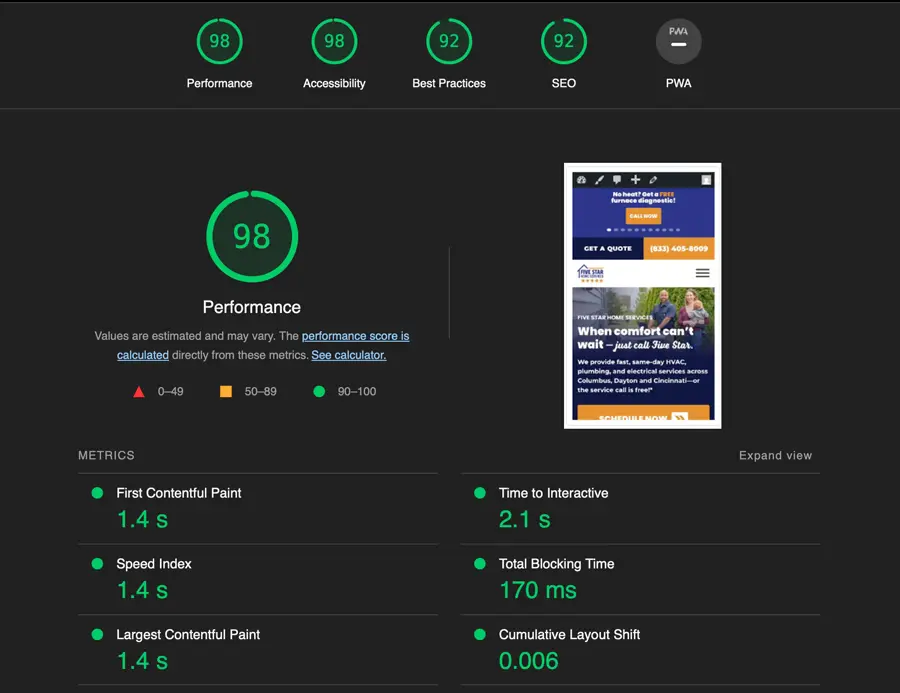Open the PWA category label

(678, 83)
